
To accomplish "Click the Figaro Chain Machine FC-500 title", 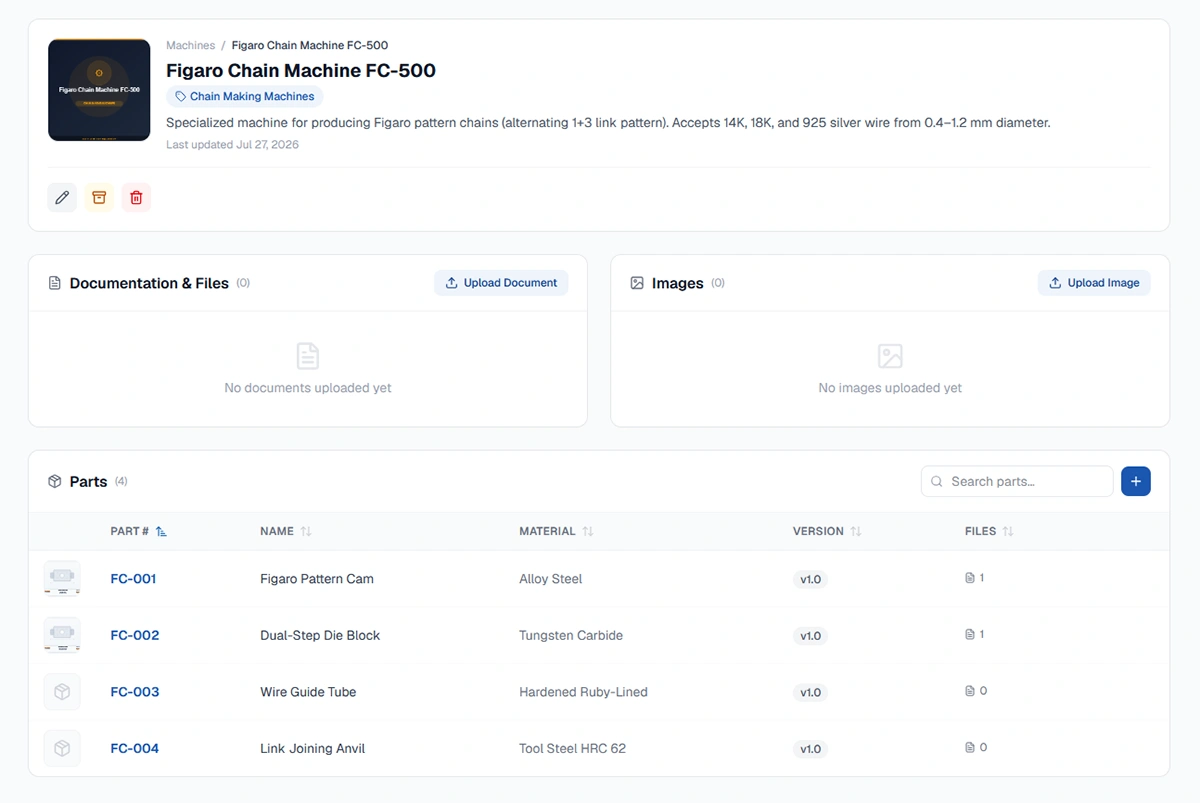I will coord(301,70).
